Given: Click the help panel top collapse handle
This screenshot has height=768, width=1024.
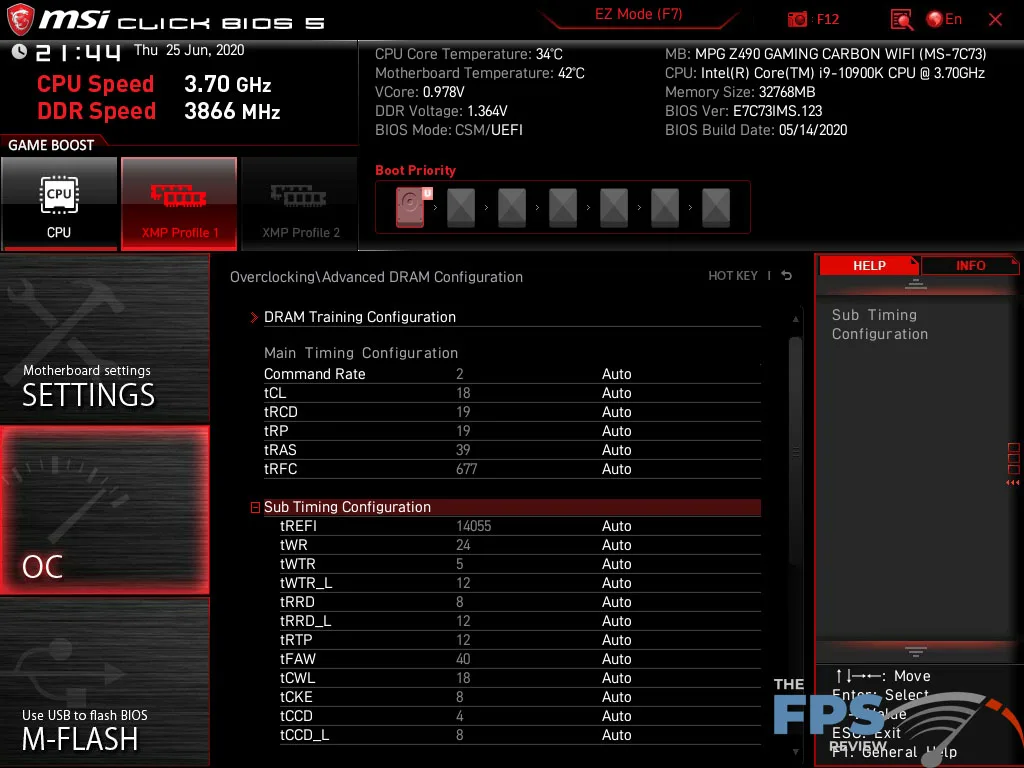Looking at the screenshot, I should tap(916, 283).
